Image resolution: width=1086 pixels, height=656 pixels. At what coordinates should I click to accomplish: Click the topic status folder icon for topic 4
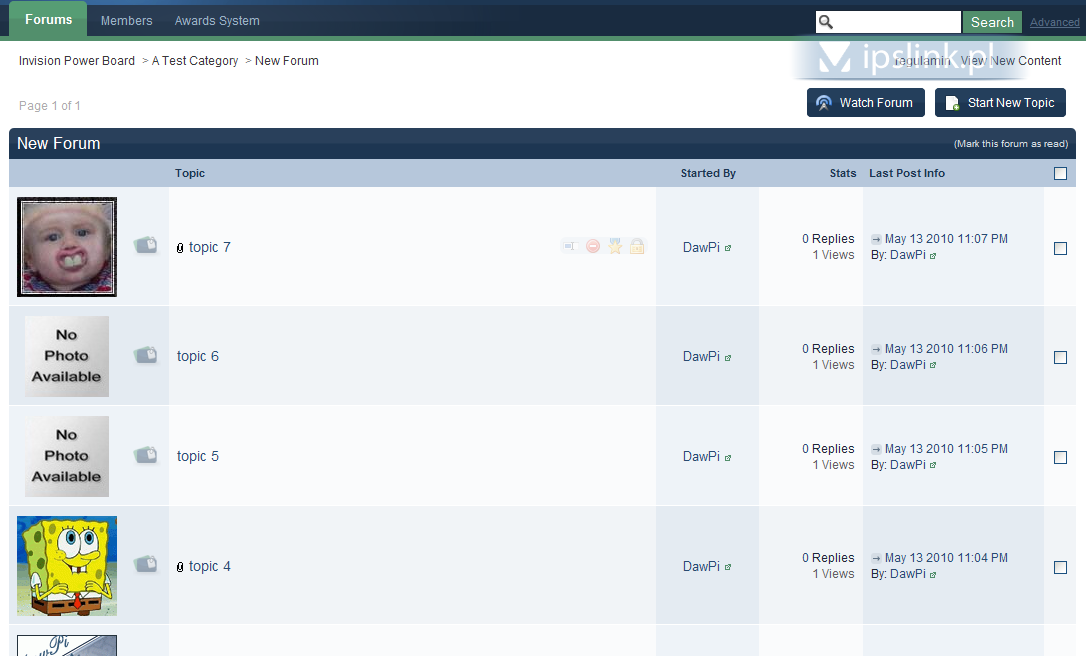click(x=145, y=564)
